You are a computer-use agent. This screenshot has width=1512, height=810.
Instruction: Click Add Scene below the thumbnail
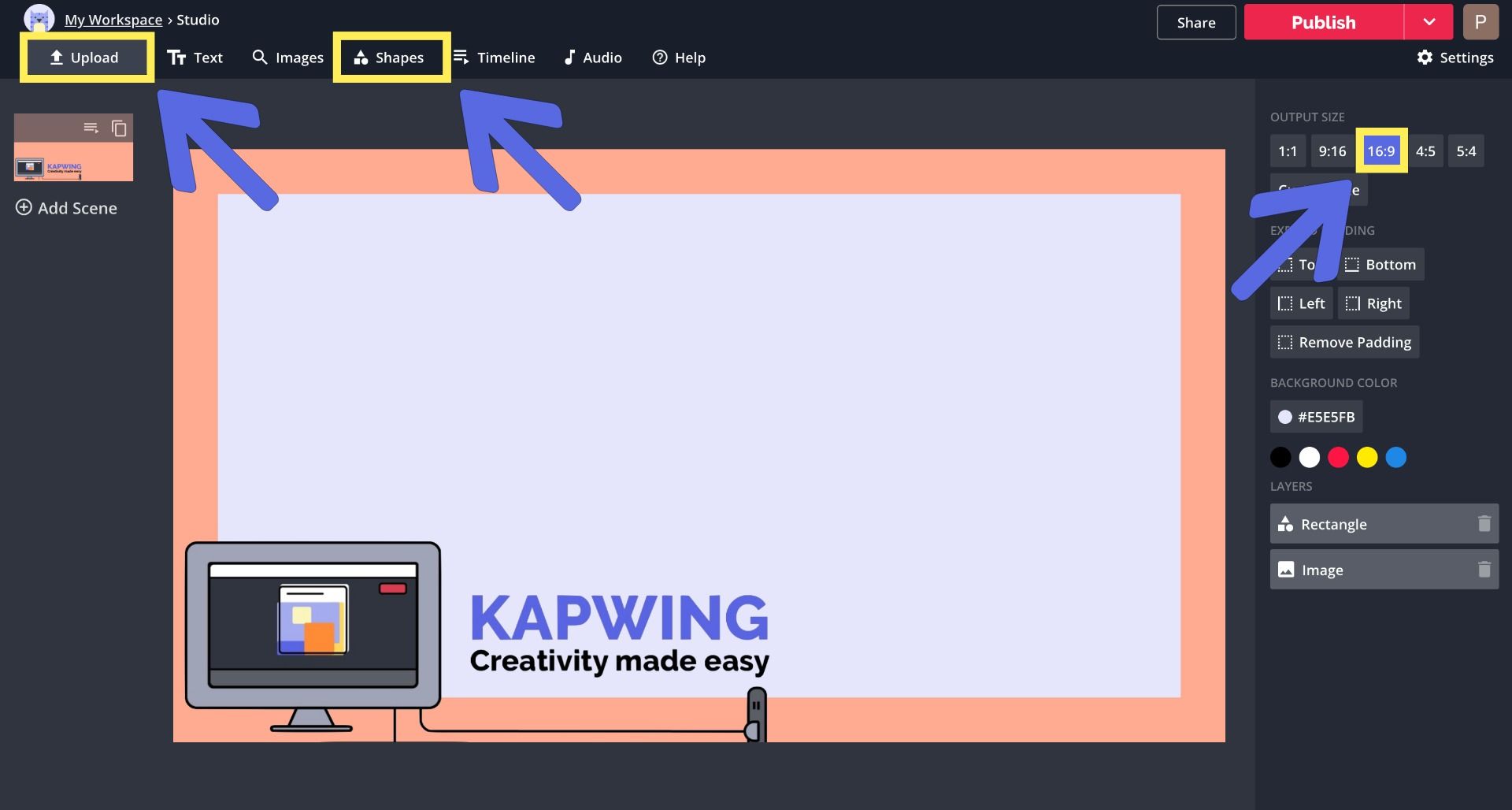(x=67, y=208)
